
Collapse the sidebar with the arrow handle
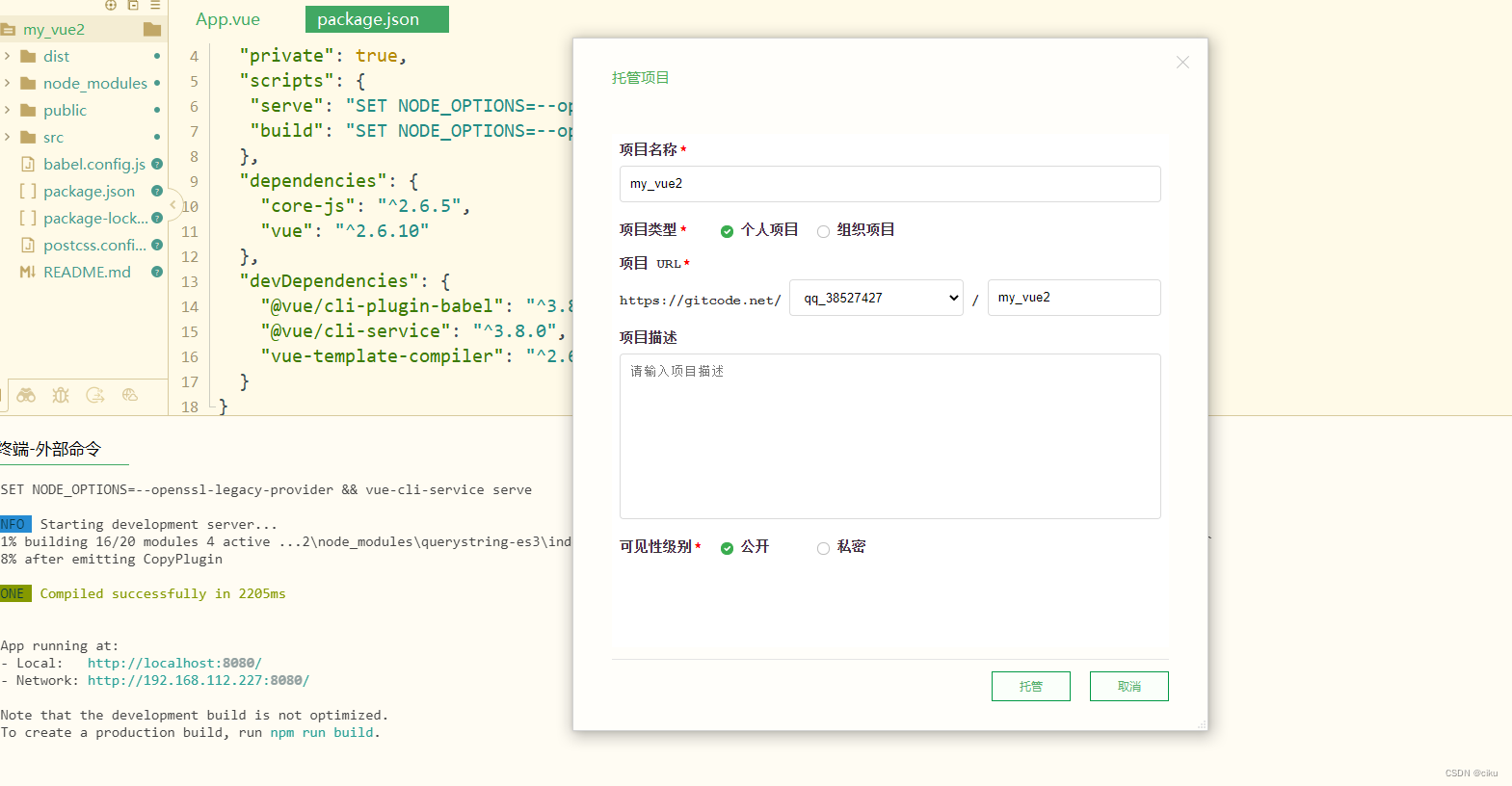click(173, 204)
